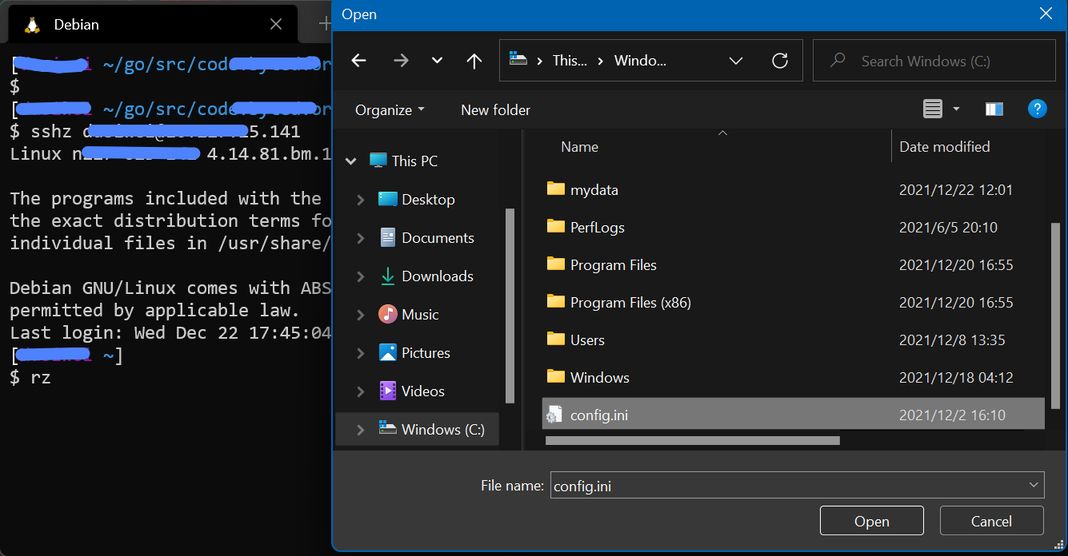Go back using the Back arrow
The height and width of the screenshot is (556, 1068).
[359, 61]
